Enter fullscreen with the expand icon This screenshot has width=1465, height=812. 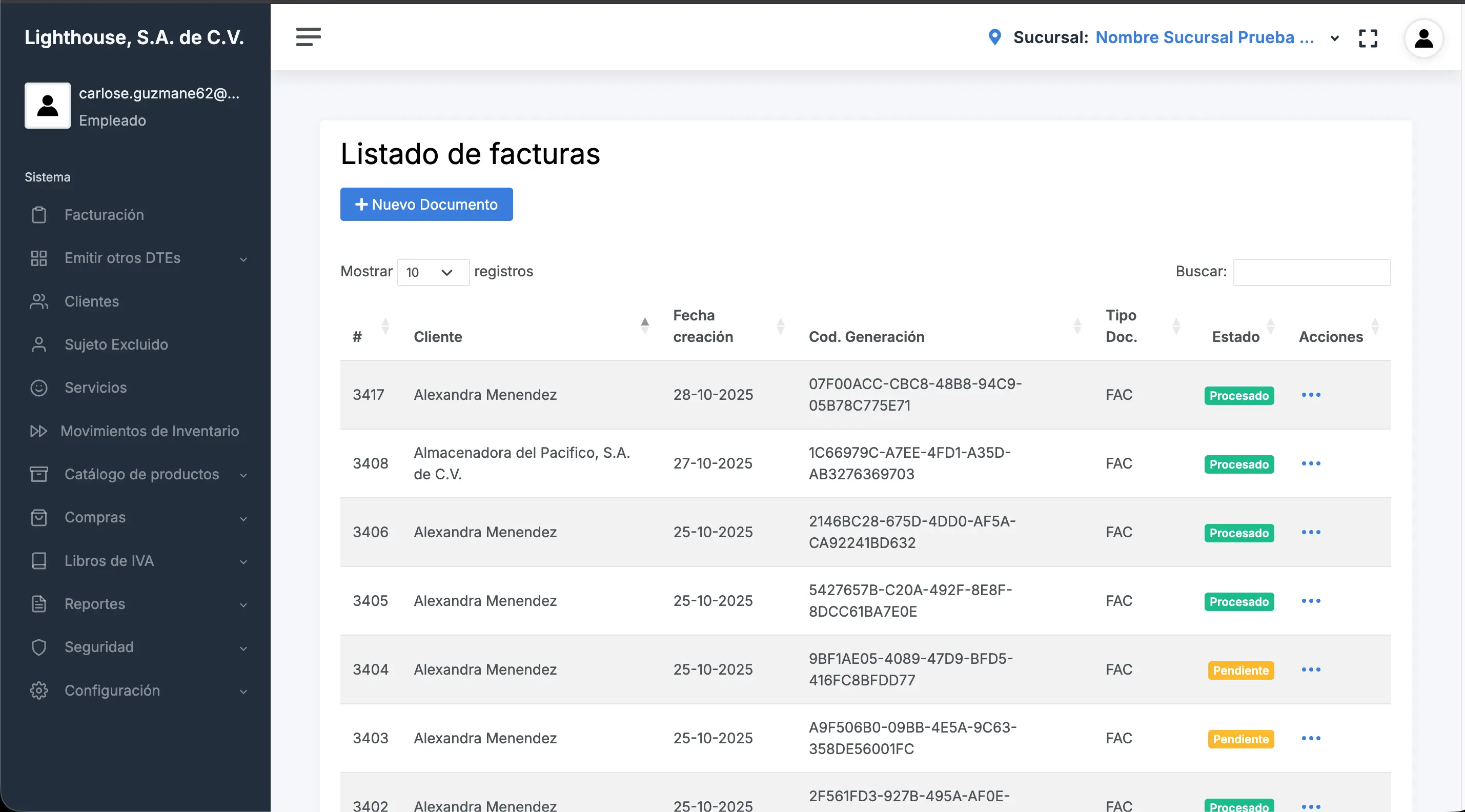point(1368,38)
